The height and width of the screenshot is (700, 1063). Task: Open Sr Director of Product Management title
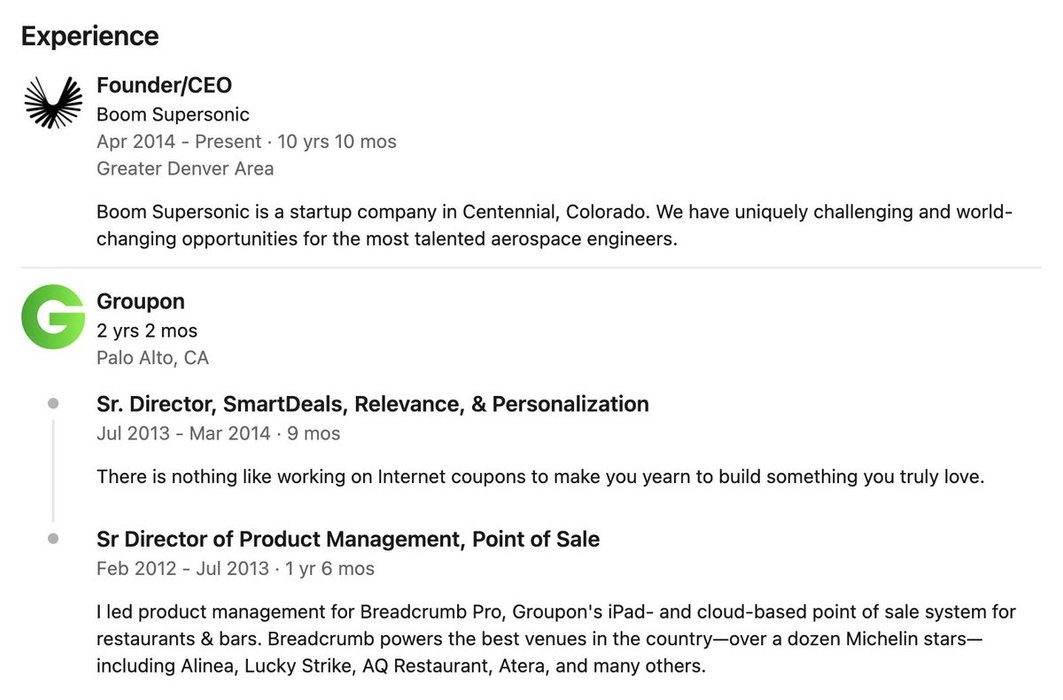pyautogui.click(x=348, y=540)
